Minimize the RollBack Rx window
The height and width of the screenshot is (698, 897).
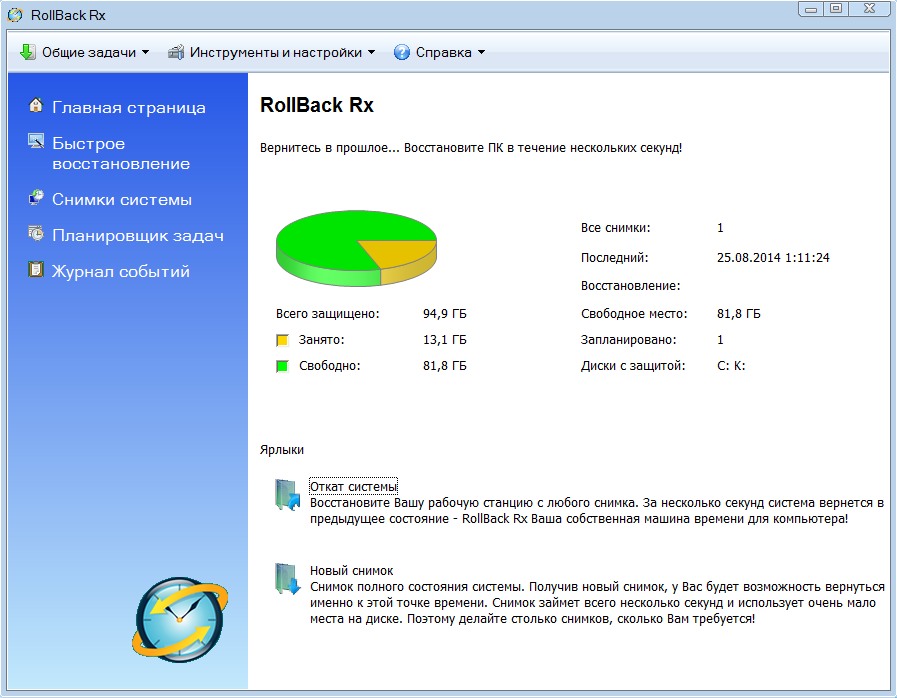point(811,9)
